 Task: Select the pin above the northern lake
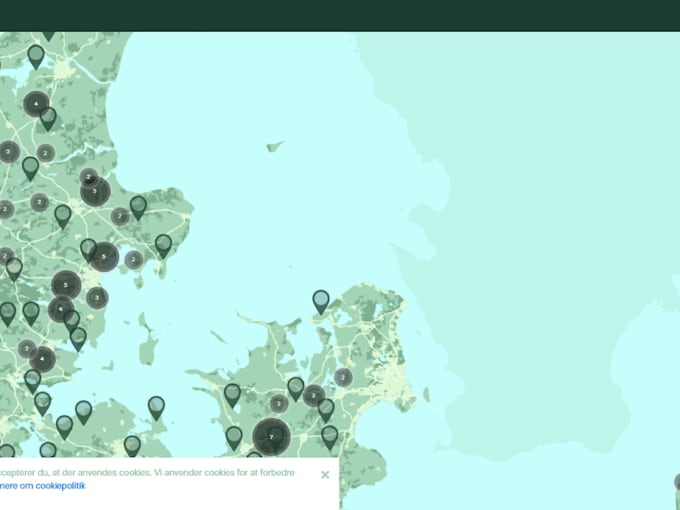(x=36, y=56)
